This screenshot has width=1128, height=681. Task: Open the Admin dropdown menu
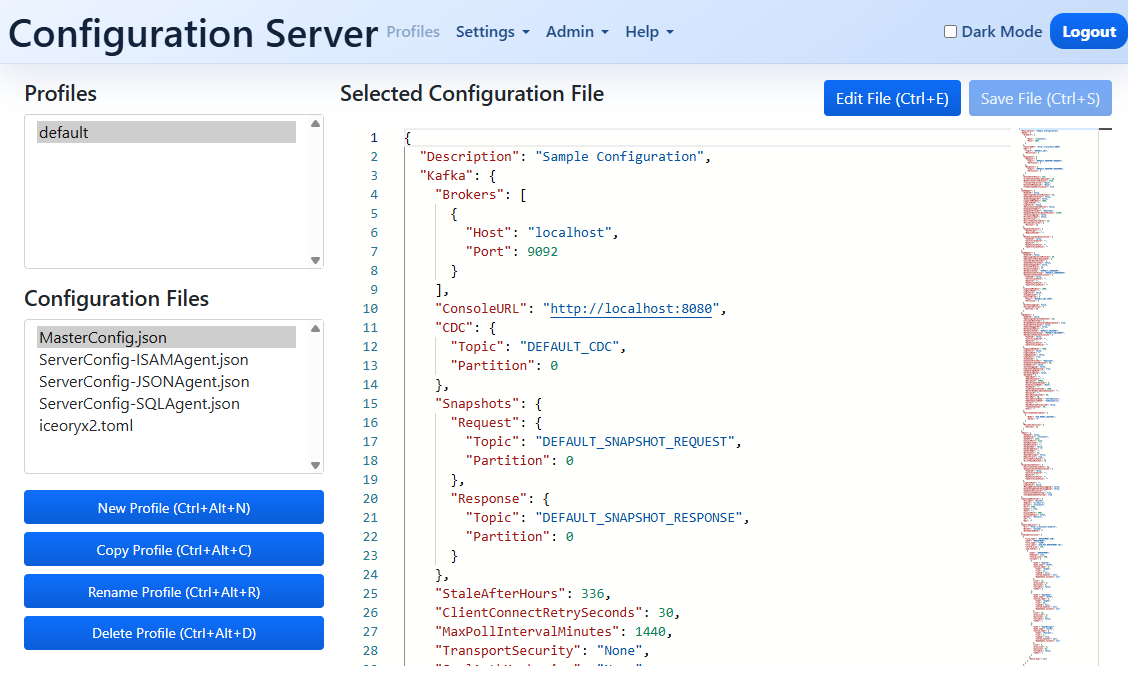[577, 32]
